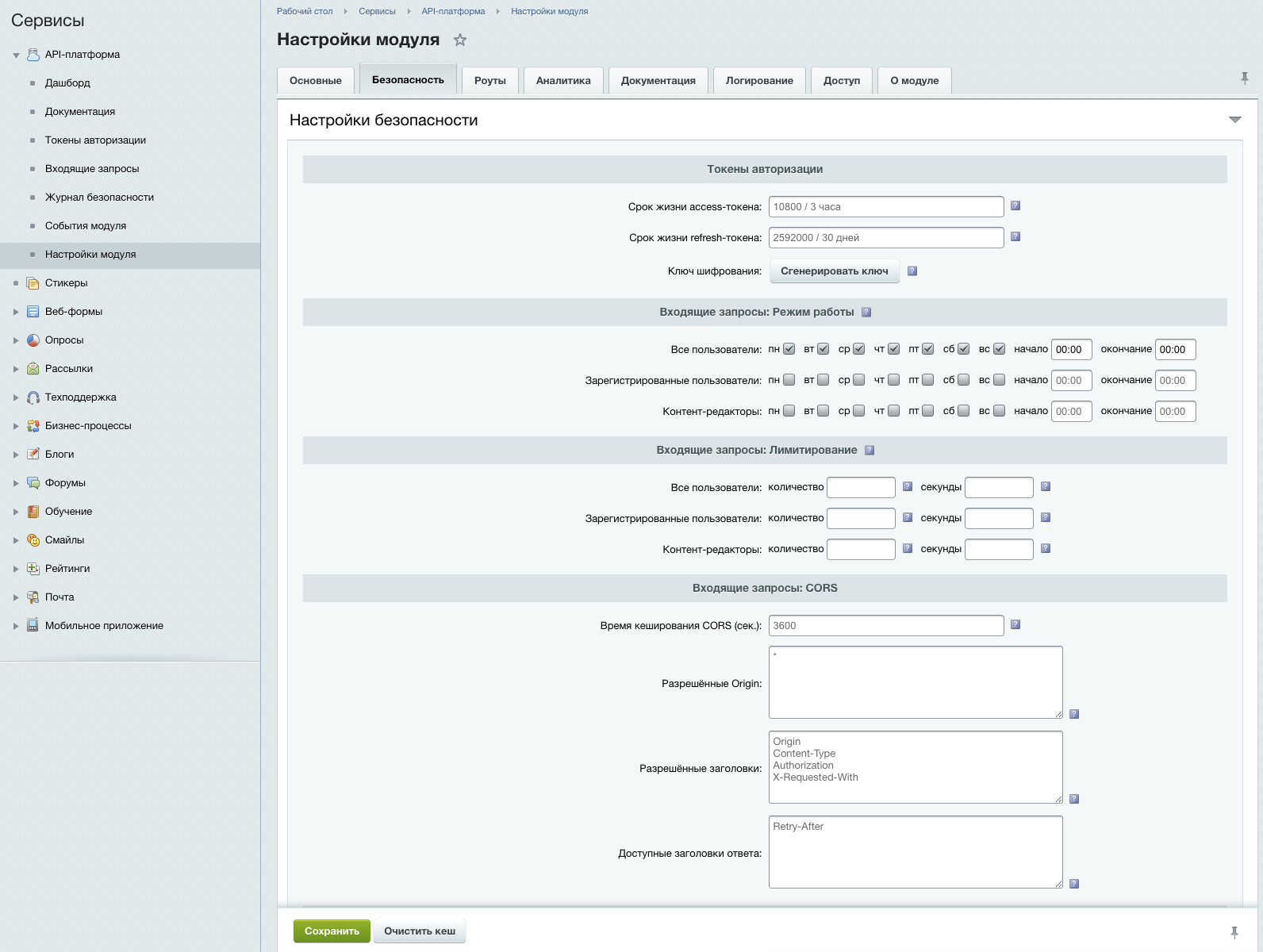Expand the Форумы tree node
Viewport: 1263px width, 952px height.
tap(16, 483)
